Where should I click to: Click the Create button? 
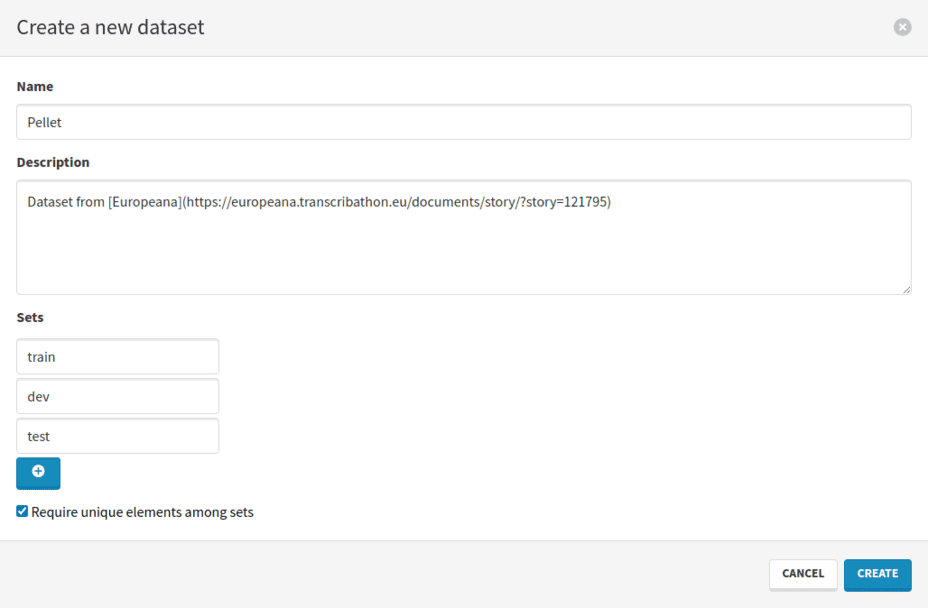point(877,574)
